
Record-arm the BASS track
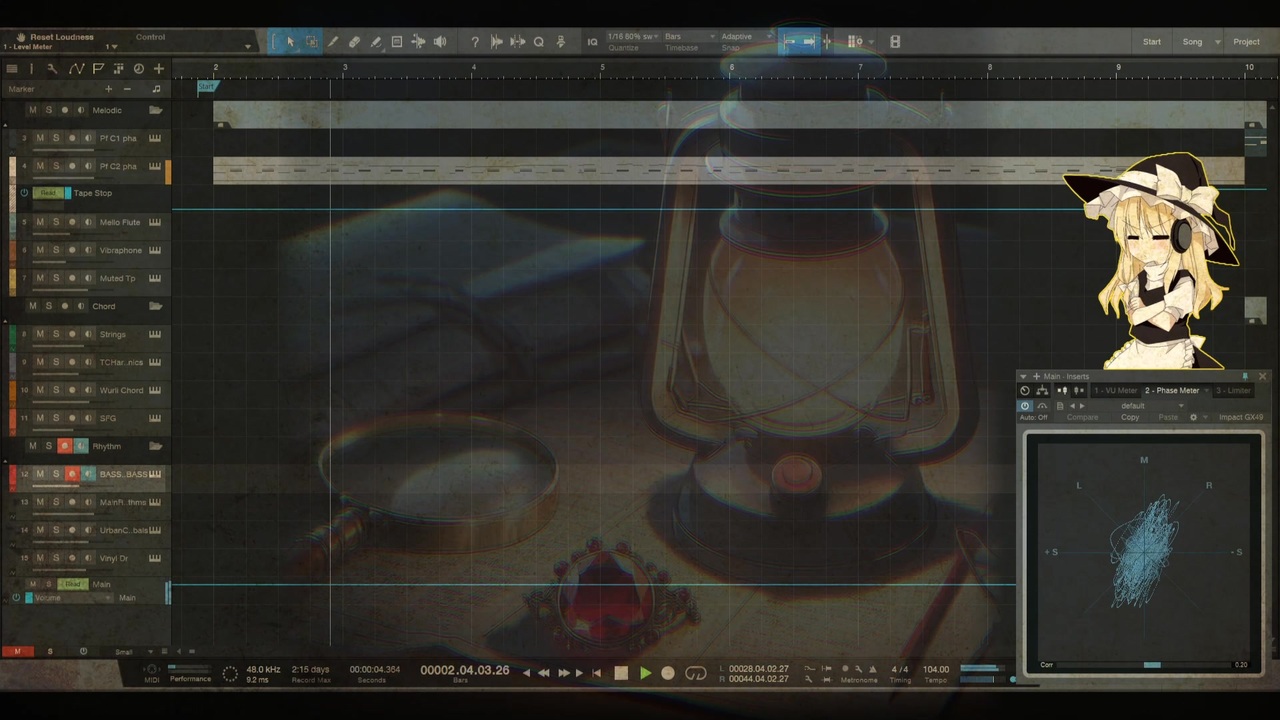72,474
